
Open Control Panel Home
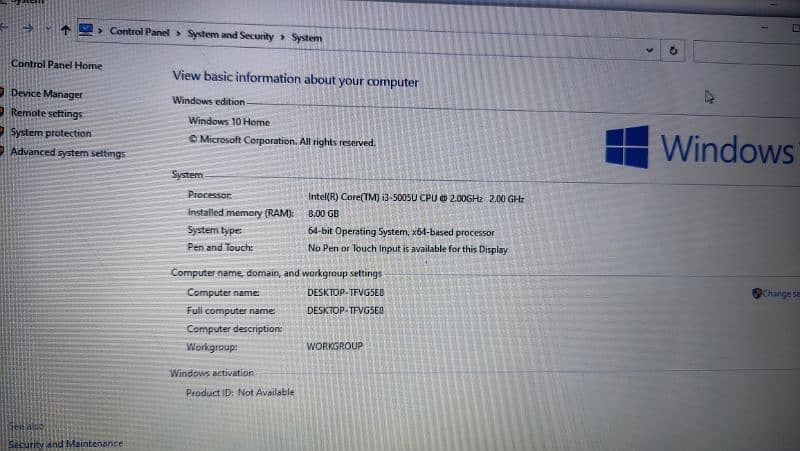[x=56, y=64]
